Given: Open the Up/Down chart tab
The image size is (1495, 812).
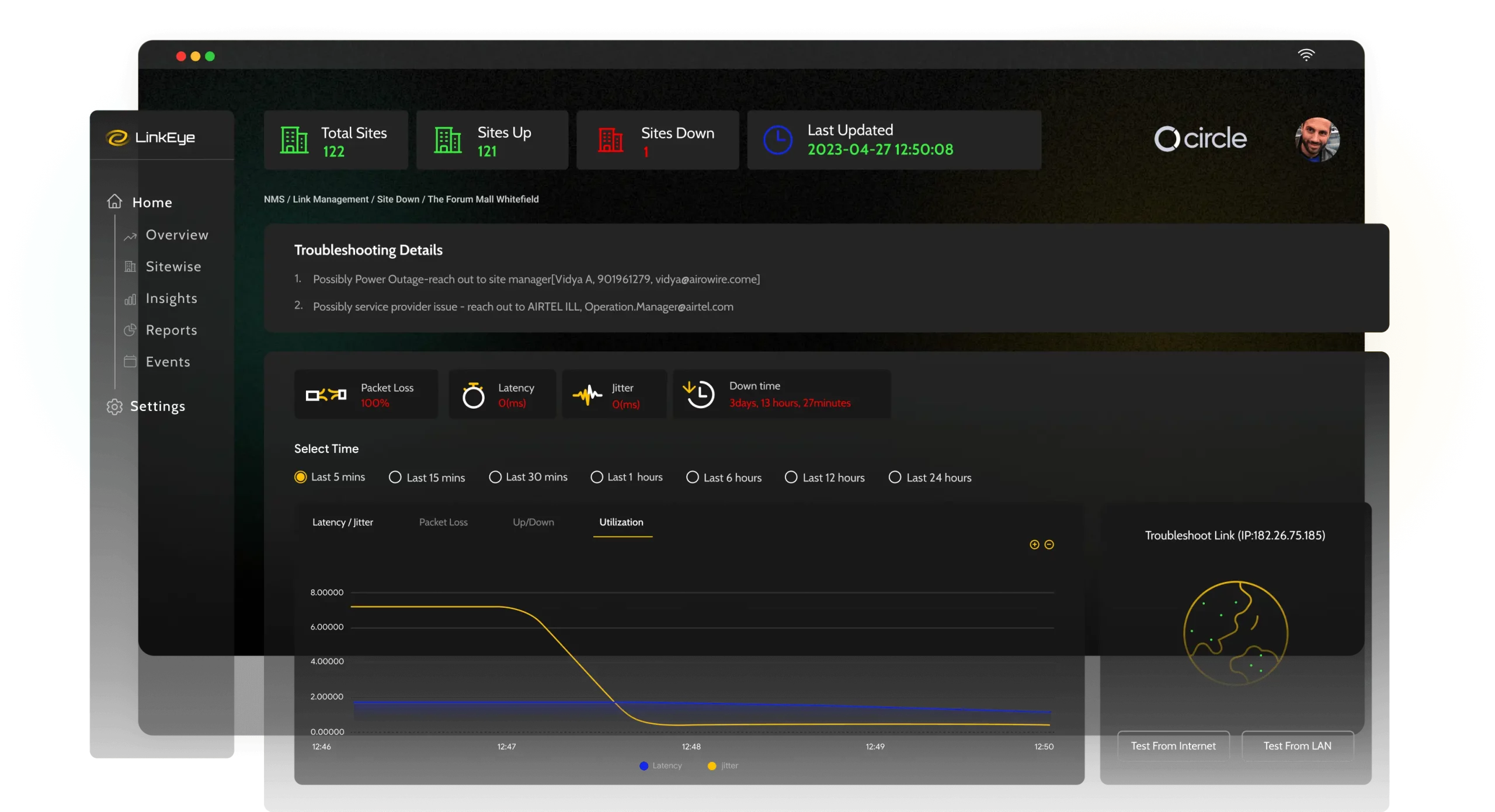Looking at the screenshot, I should [x=533, y=522].
